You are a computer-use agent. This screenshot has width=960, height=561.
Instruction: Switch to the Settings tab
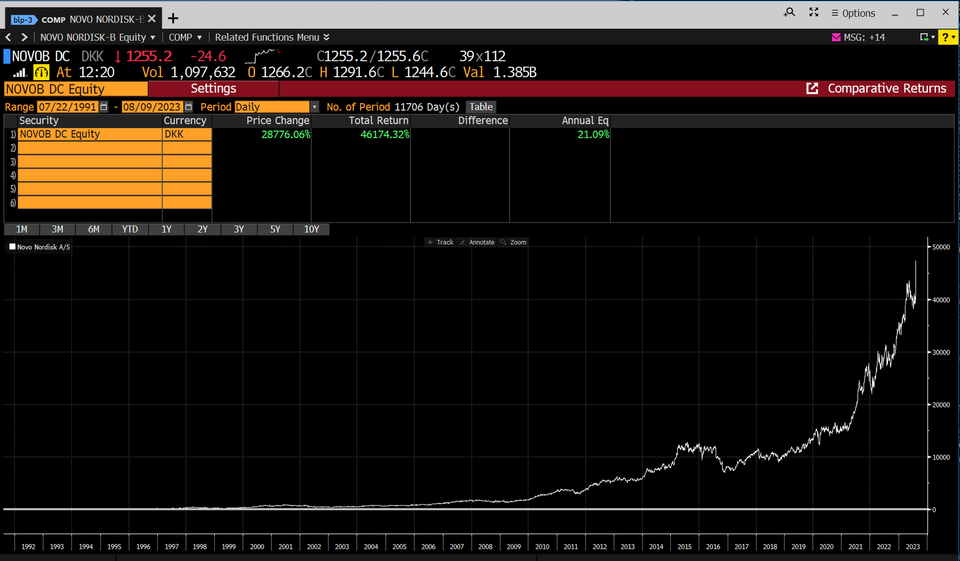coord(213,89)
